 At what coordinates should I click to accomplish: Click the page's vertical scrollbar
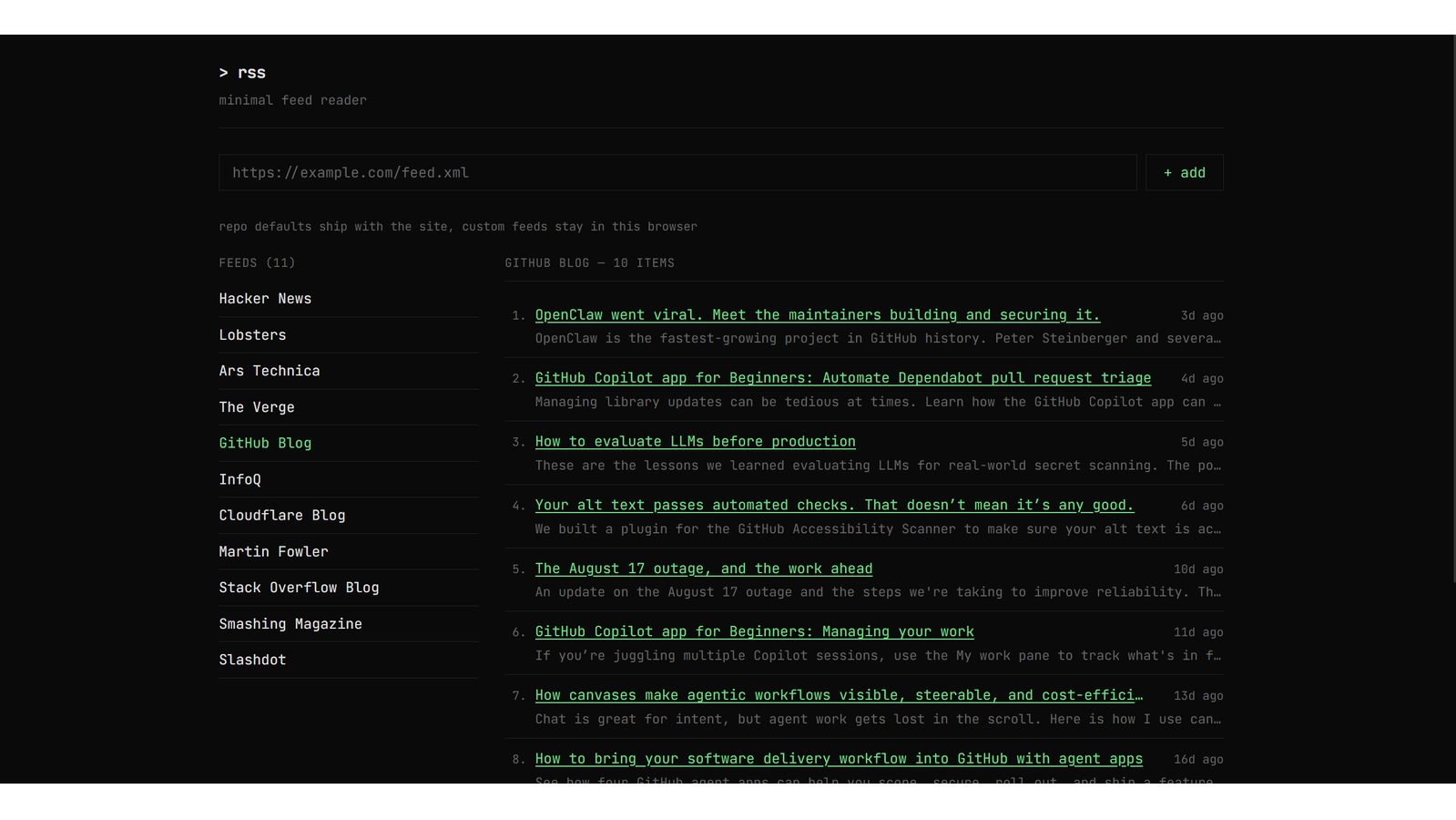(1452, 310)
